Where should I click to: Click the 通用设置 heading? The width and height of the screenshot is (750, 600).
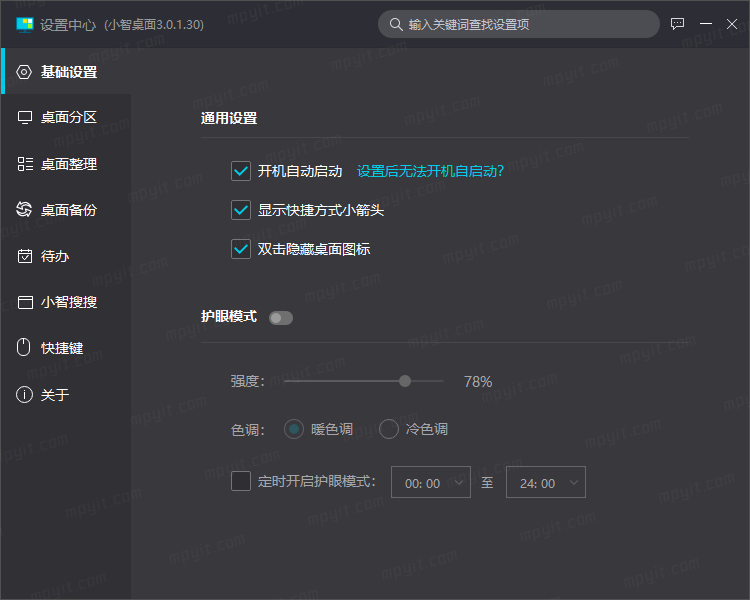pyautogui.click(x=229, y=118)
